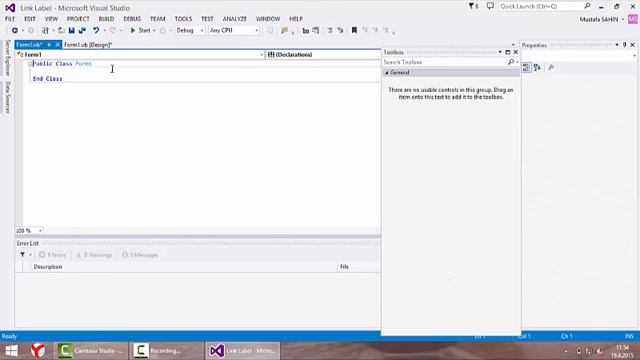Click the Save All icon
The height and width of the screenshot is (360, 640).
(x=82, y=31)
